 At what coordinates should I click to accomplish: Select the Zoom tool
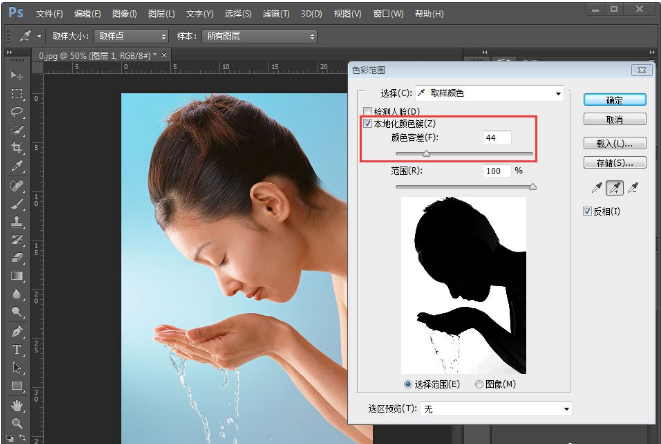click(17, 423)
